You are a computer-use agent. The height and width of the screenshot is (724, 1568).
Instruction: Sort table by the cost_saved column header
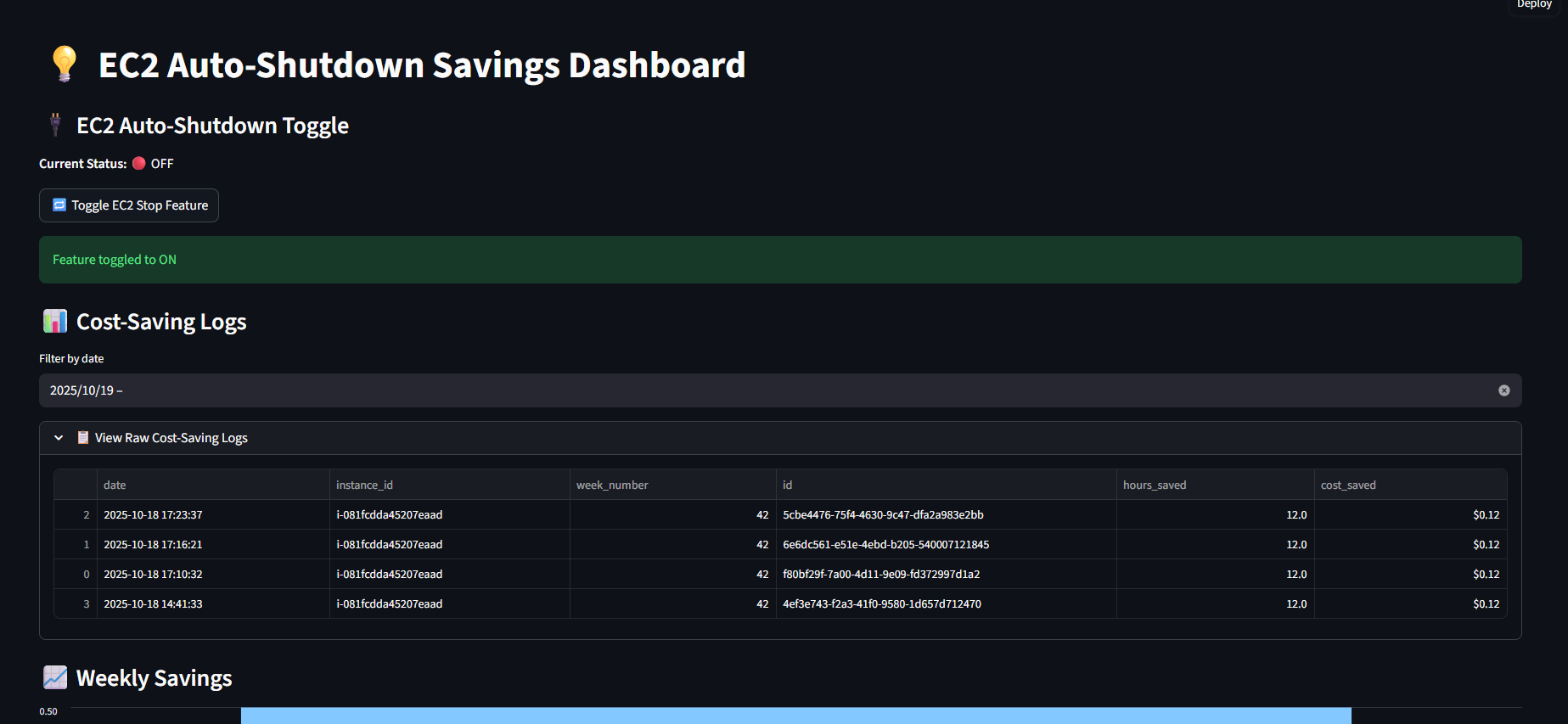[1410, 485]
